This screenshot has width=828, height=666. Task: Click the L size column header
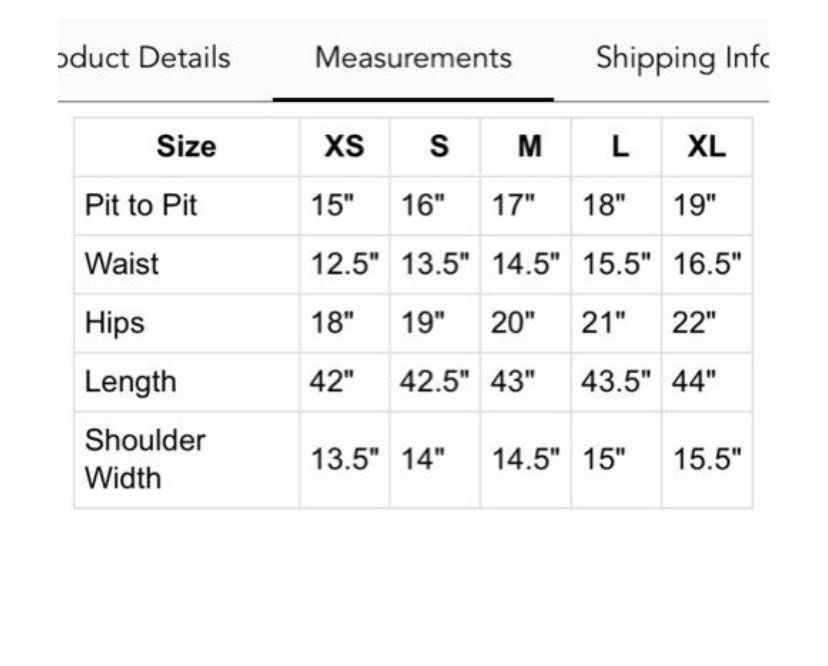[620, 147]
